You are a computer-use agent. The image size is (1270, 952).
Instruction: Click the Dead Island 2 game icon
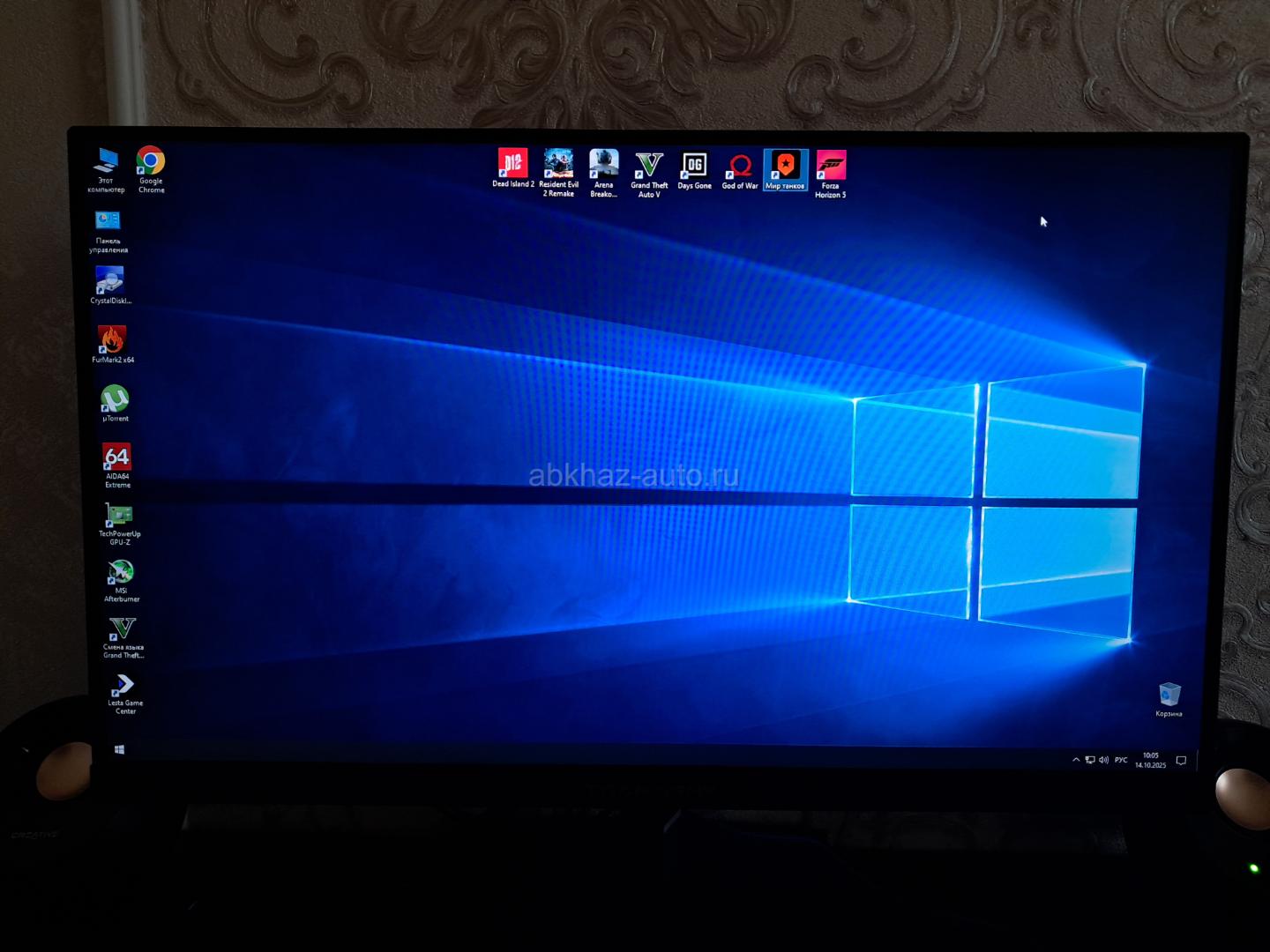[x=512, y=164]
